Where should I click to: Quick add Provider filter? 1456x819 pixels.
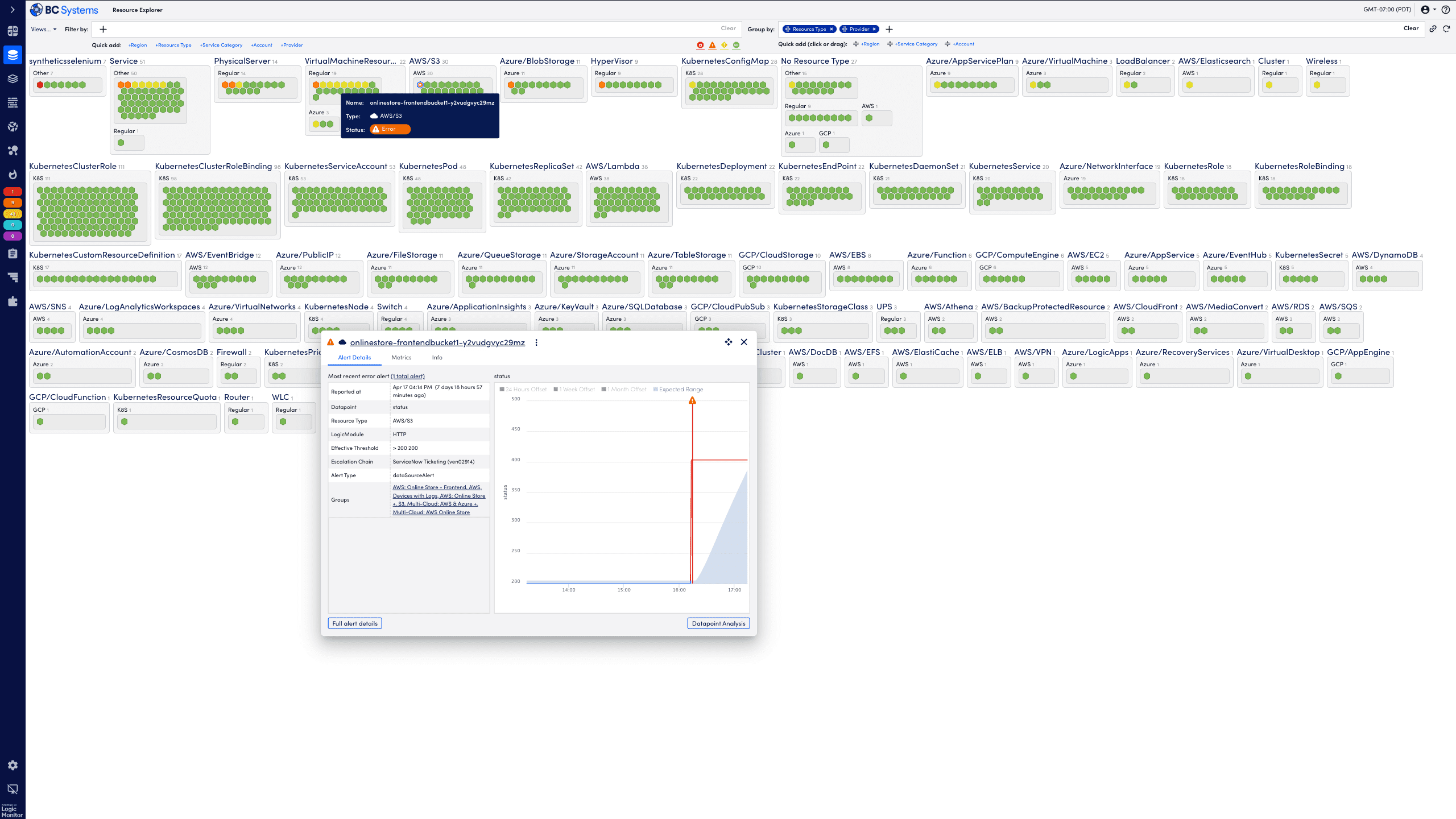(x=292, y=45)
